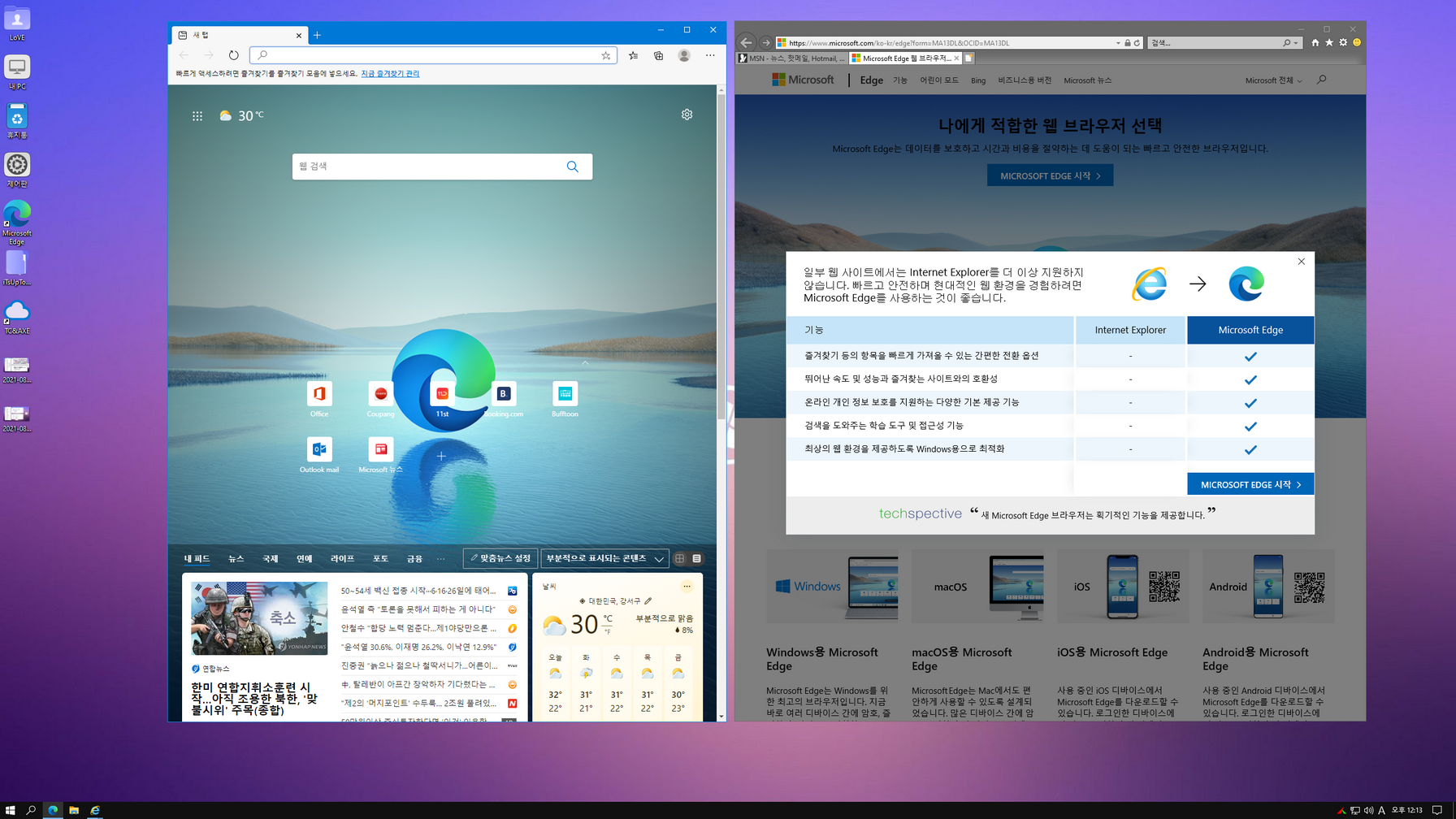Open Edge settings and more menu
Viewport: 1456px width, 819px height.
710,55
